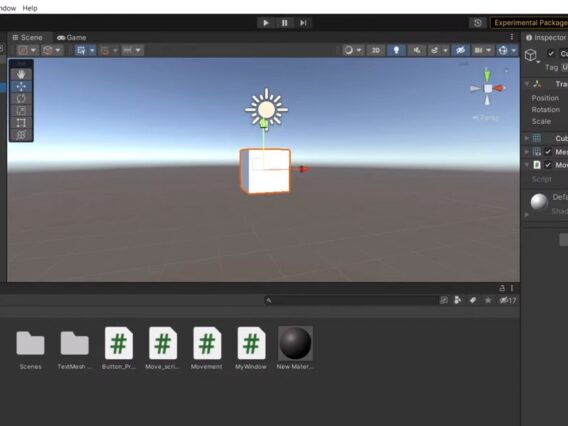Click the draw mode shading sphere icon

tap(348, 50)
